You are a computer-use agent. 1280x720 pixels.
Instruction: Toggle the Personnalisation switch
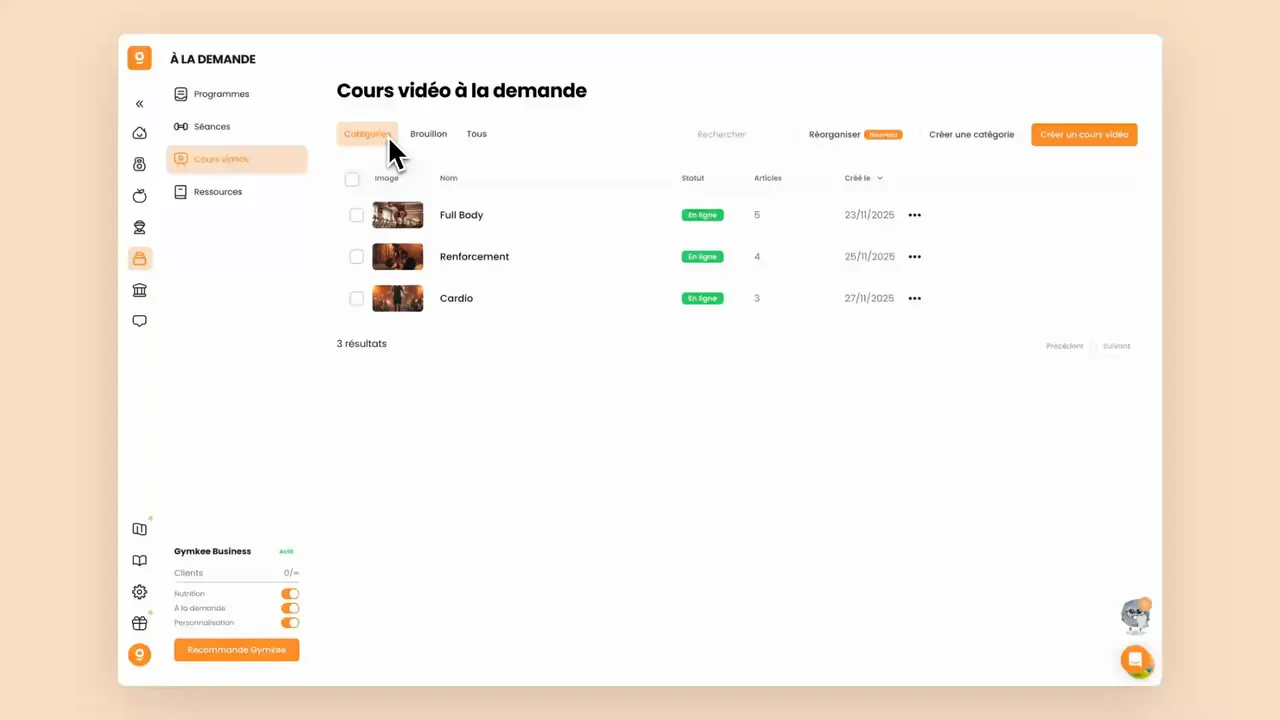[x=290, y=623]
